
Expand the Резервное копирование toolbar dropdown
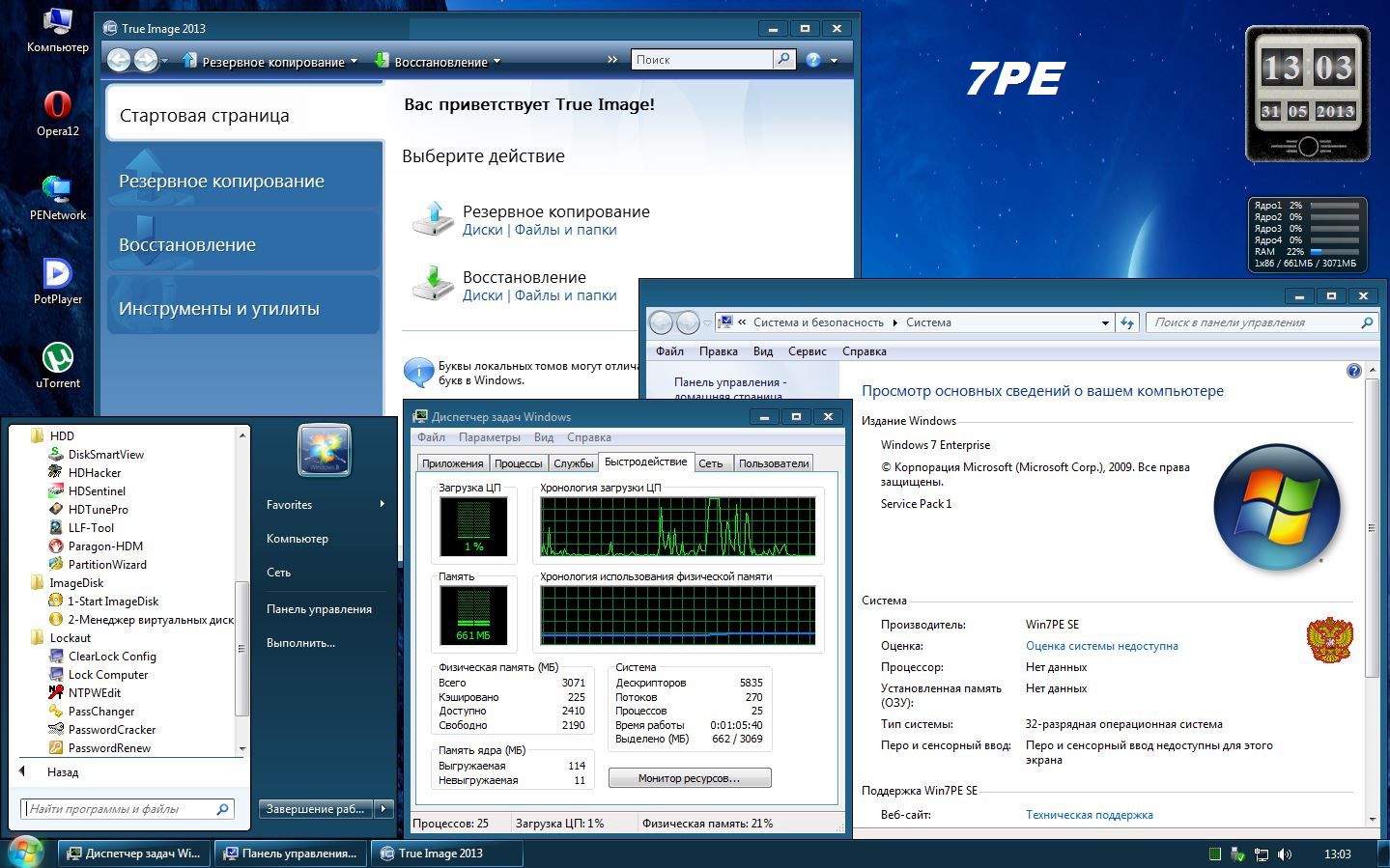[354, 62]
